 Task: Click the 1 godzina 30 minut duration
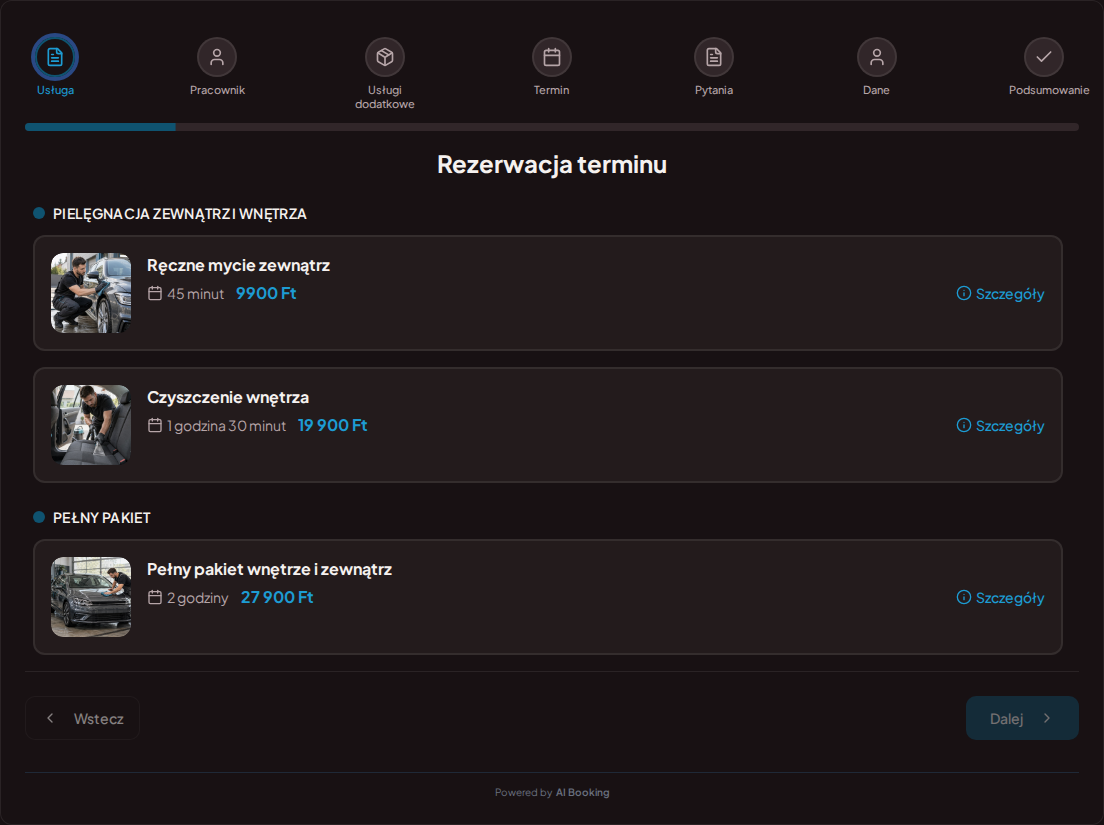pos(226,426)
